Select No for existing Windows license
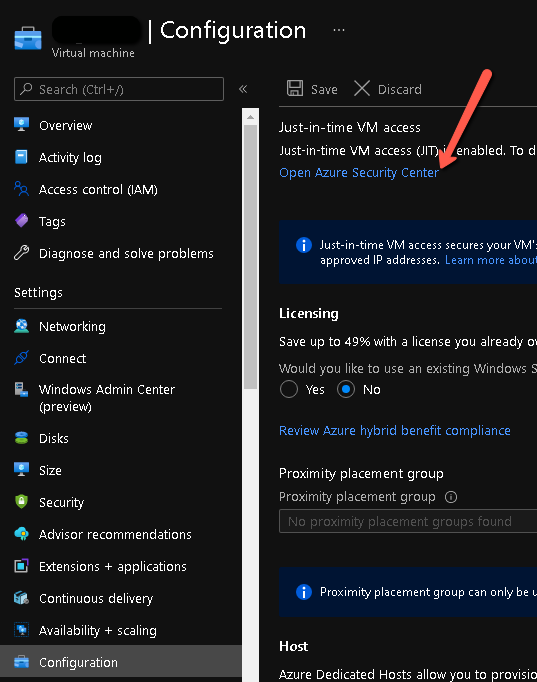 point(346,389)
